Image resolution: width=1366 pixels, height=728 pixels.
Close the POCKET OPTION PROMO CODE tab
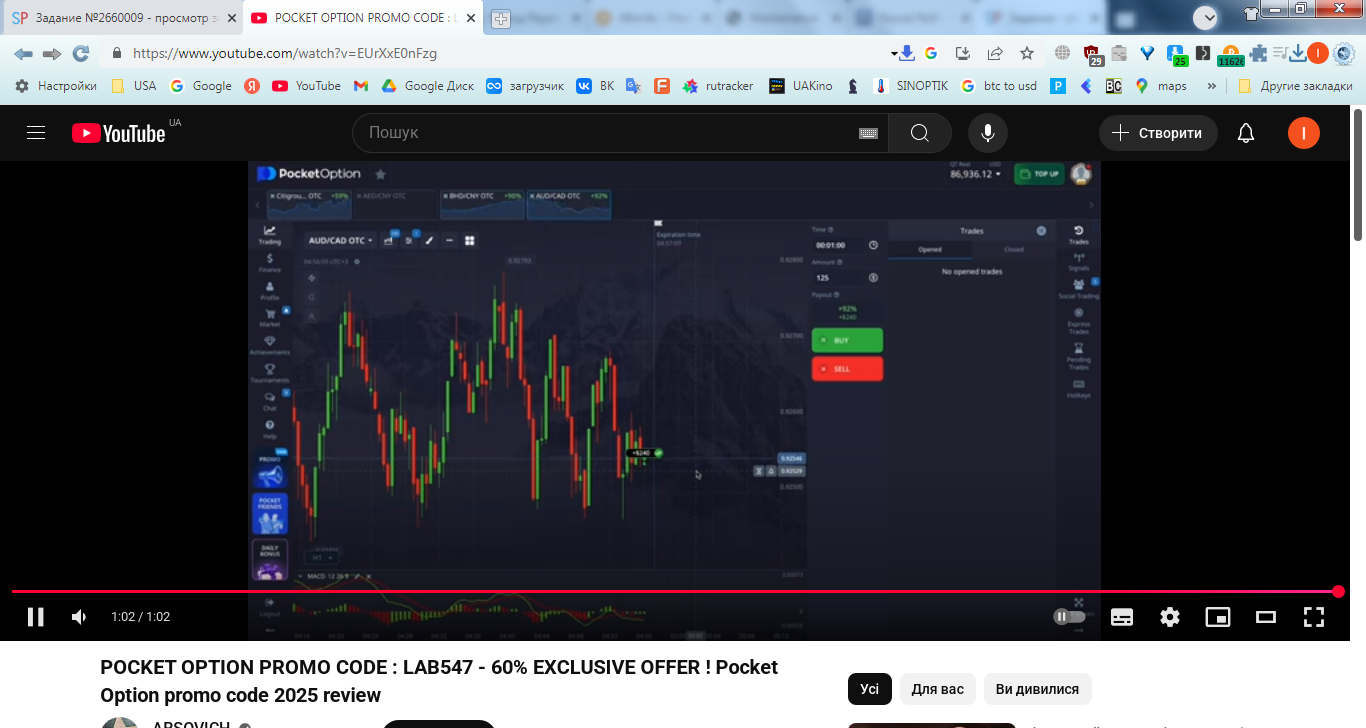coord(471,18)
